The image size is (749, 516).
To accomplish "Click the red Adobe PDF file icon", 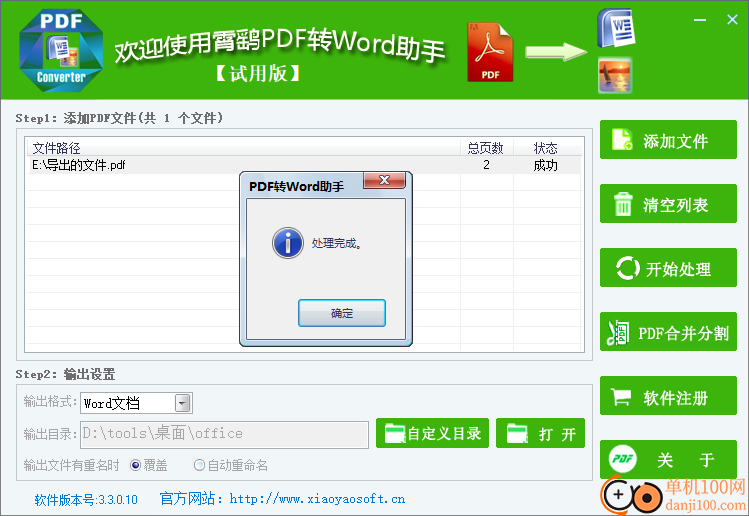I will click(490, 53).
